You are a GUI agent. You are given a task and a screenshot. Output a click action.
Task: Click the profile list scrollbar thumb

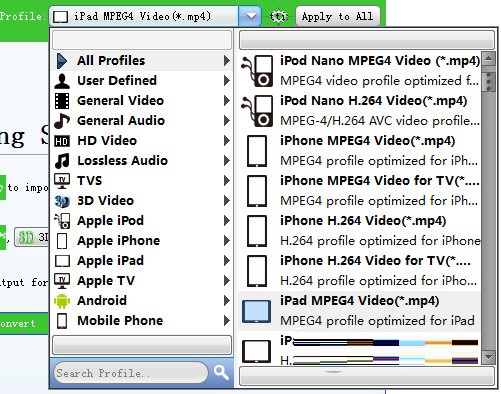click(x=489, y=82)
